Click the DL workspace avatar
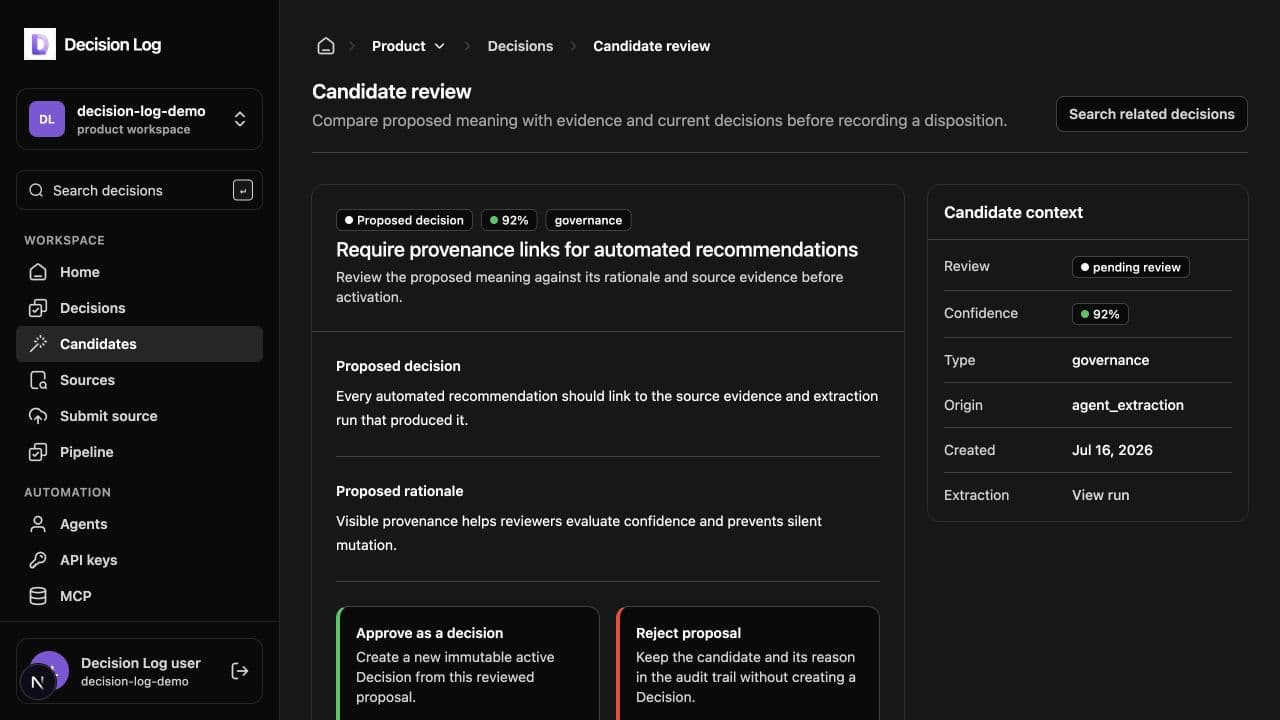 coord(47,119)
